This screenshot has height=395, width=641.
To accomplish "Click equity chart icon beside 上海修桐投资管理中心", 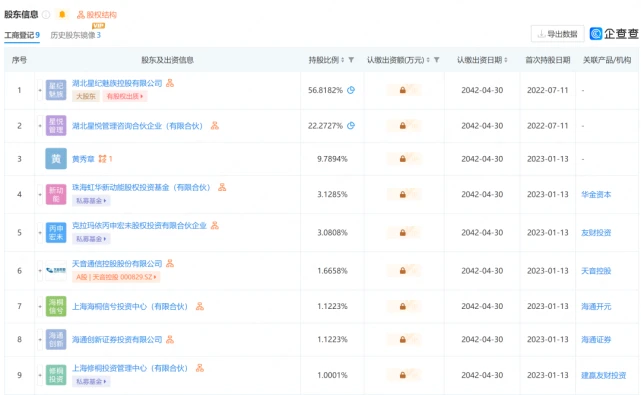I will [200, 368].
